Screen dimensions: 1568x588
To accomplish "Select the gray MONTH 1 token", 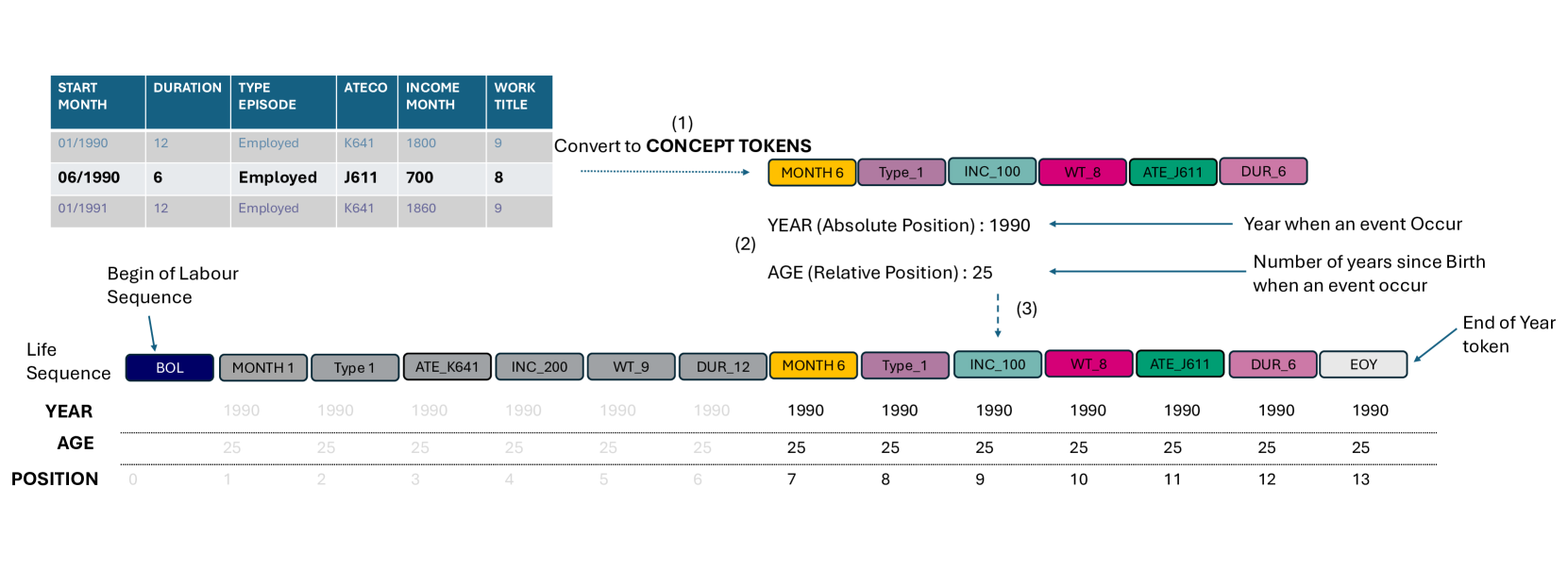I will point(262,367).
